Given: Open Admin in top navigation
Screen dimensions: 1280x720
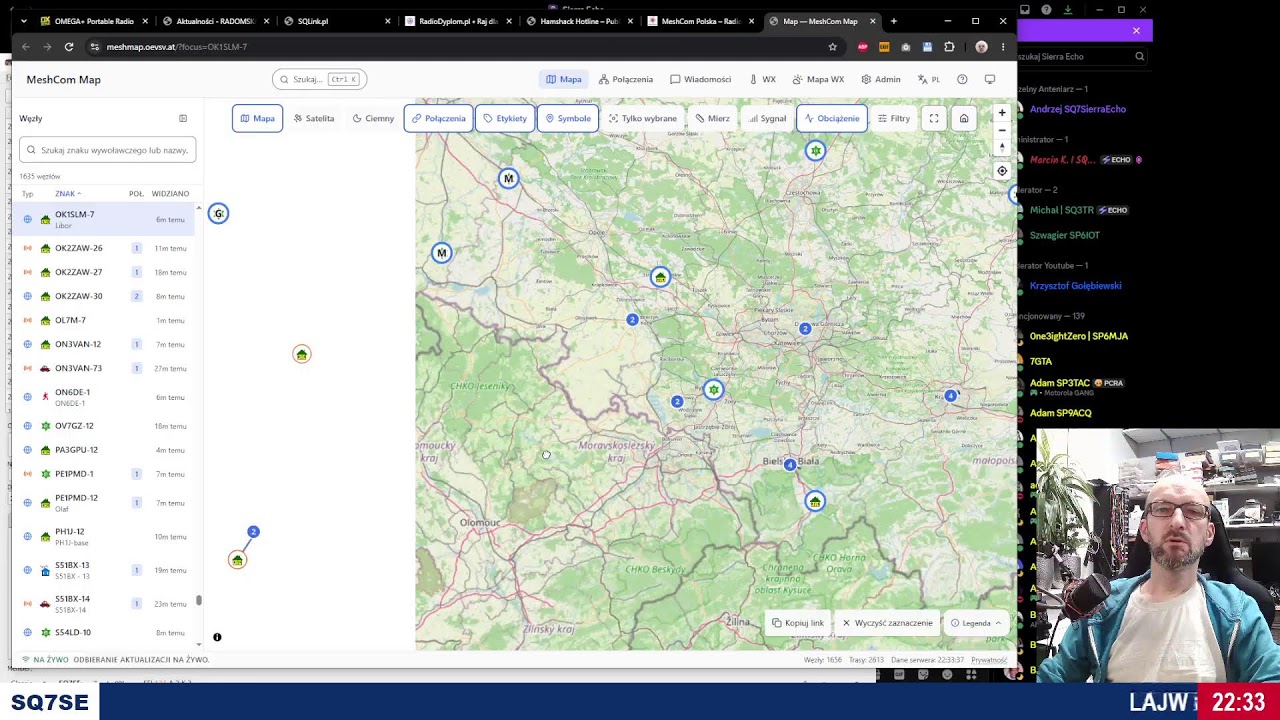Looking at the screenshot, I should tap(880, 79).
